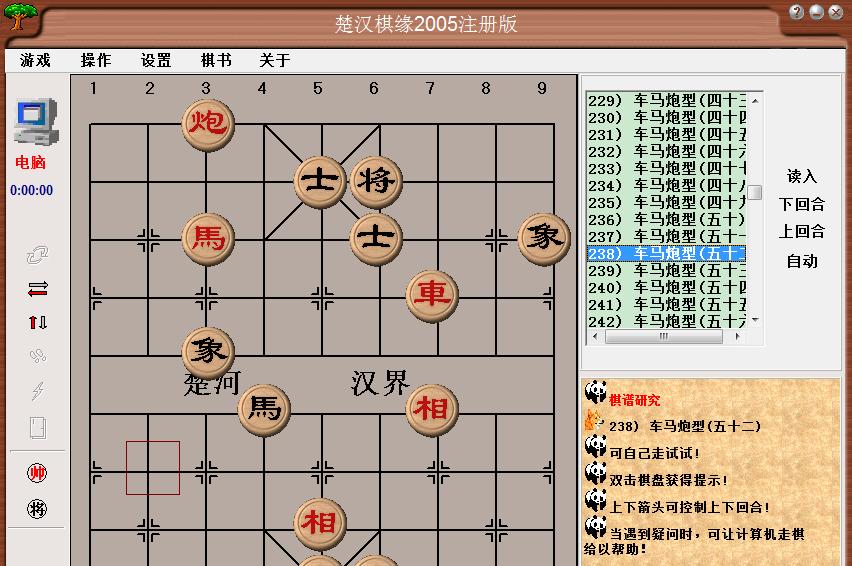Click the 读入 button
The height and width of the screenshot is (566, 852).
[x=802, y=176]
